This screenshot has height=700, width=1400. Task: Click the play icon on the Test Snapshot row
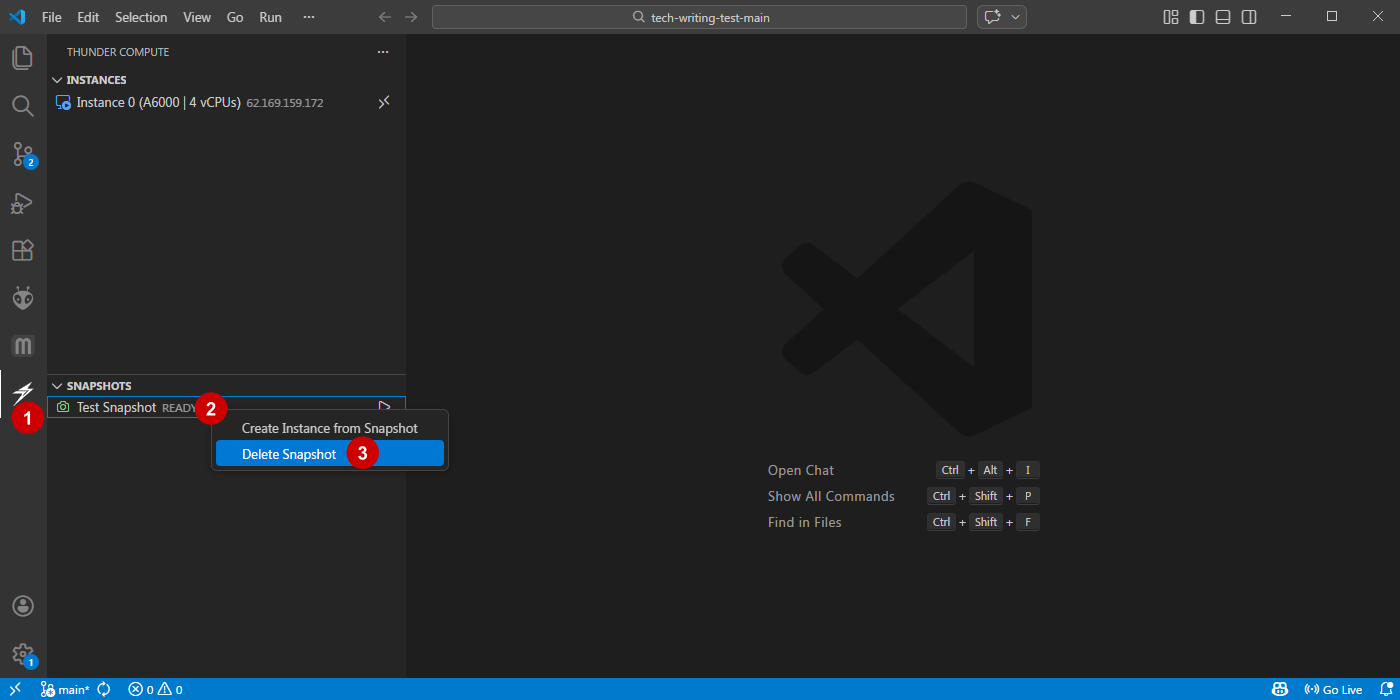383,407
